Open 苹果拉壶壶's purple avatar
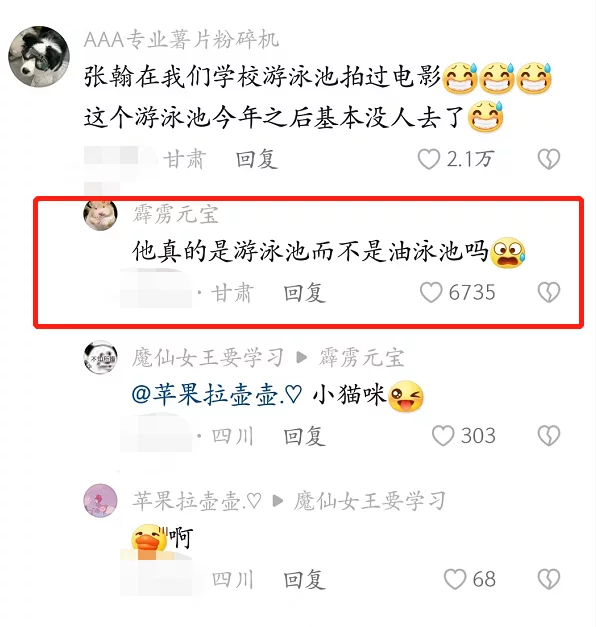This screenshot has height=627, width=596. 100,500
